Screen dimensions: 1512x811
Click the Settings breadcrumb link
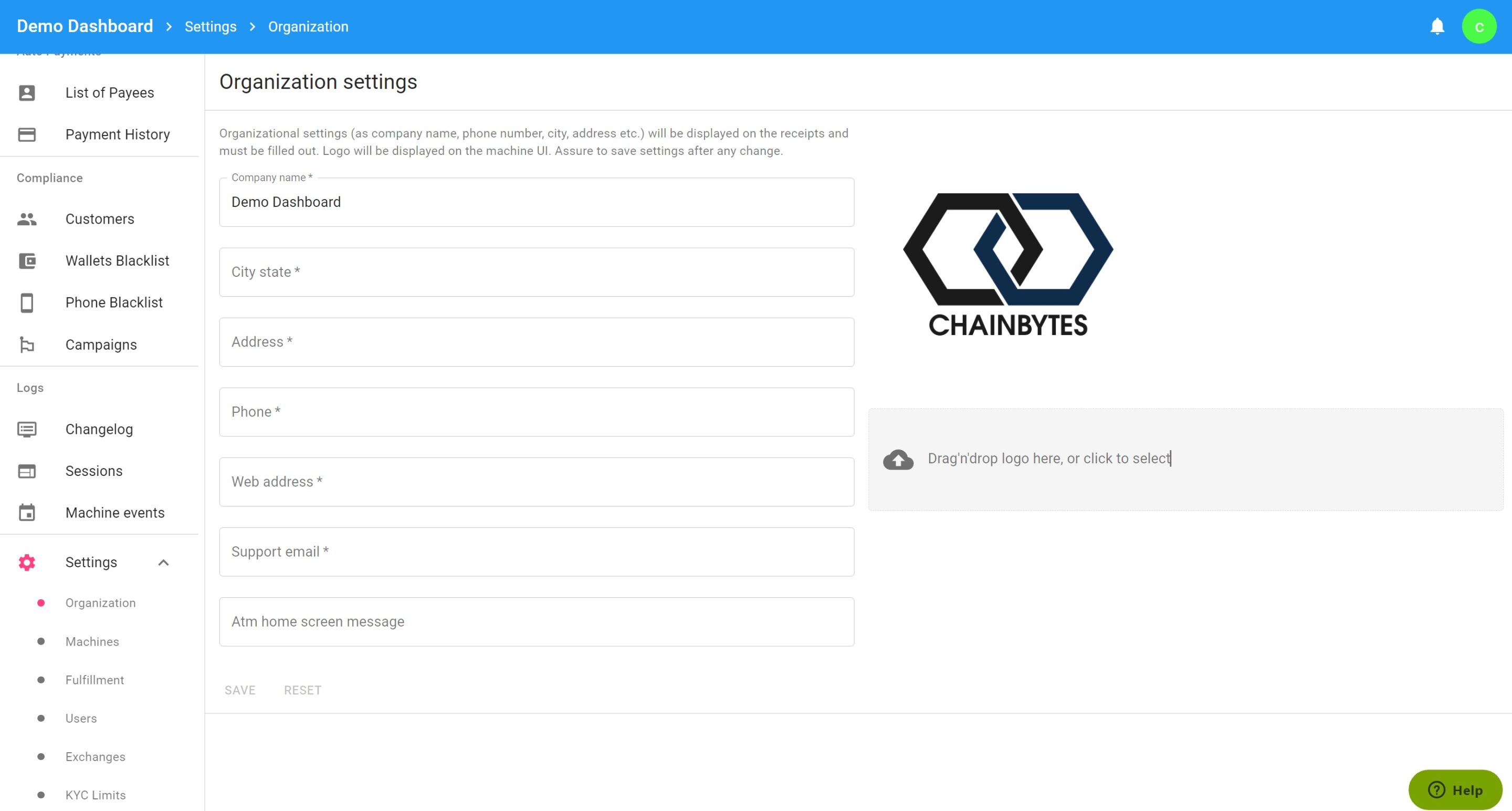[210, 26]
